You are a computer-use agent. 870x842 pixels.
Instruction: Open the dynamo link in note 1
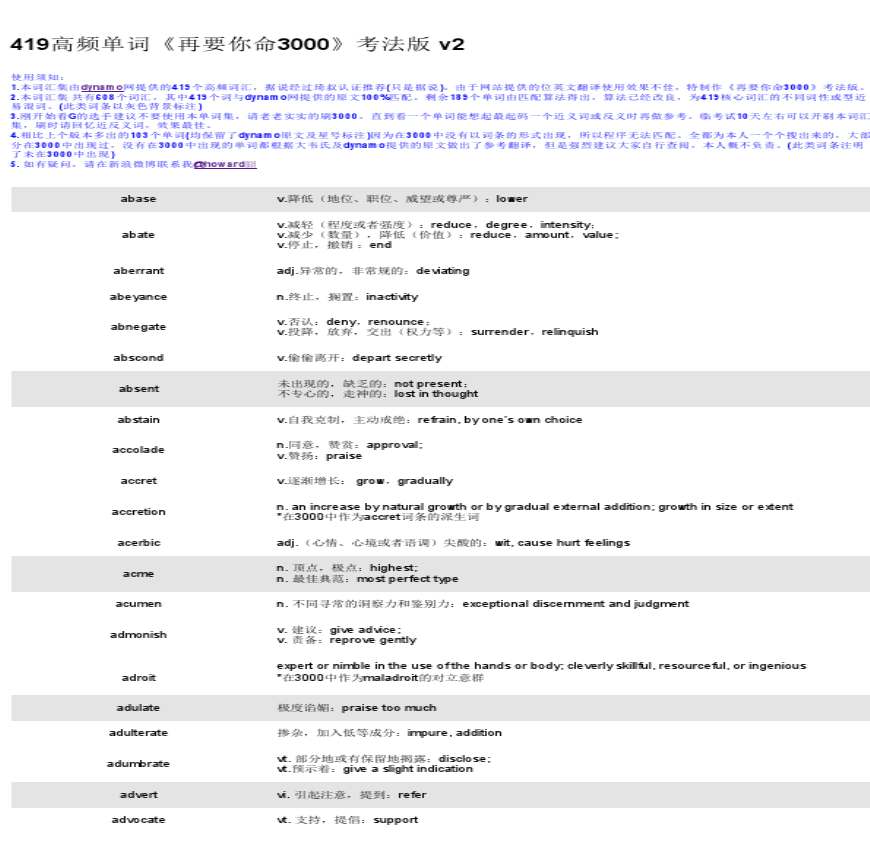[101, 87]
